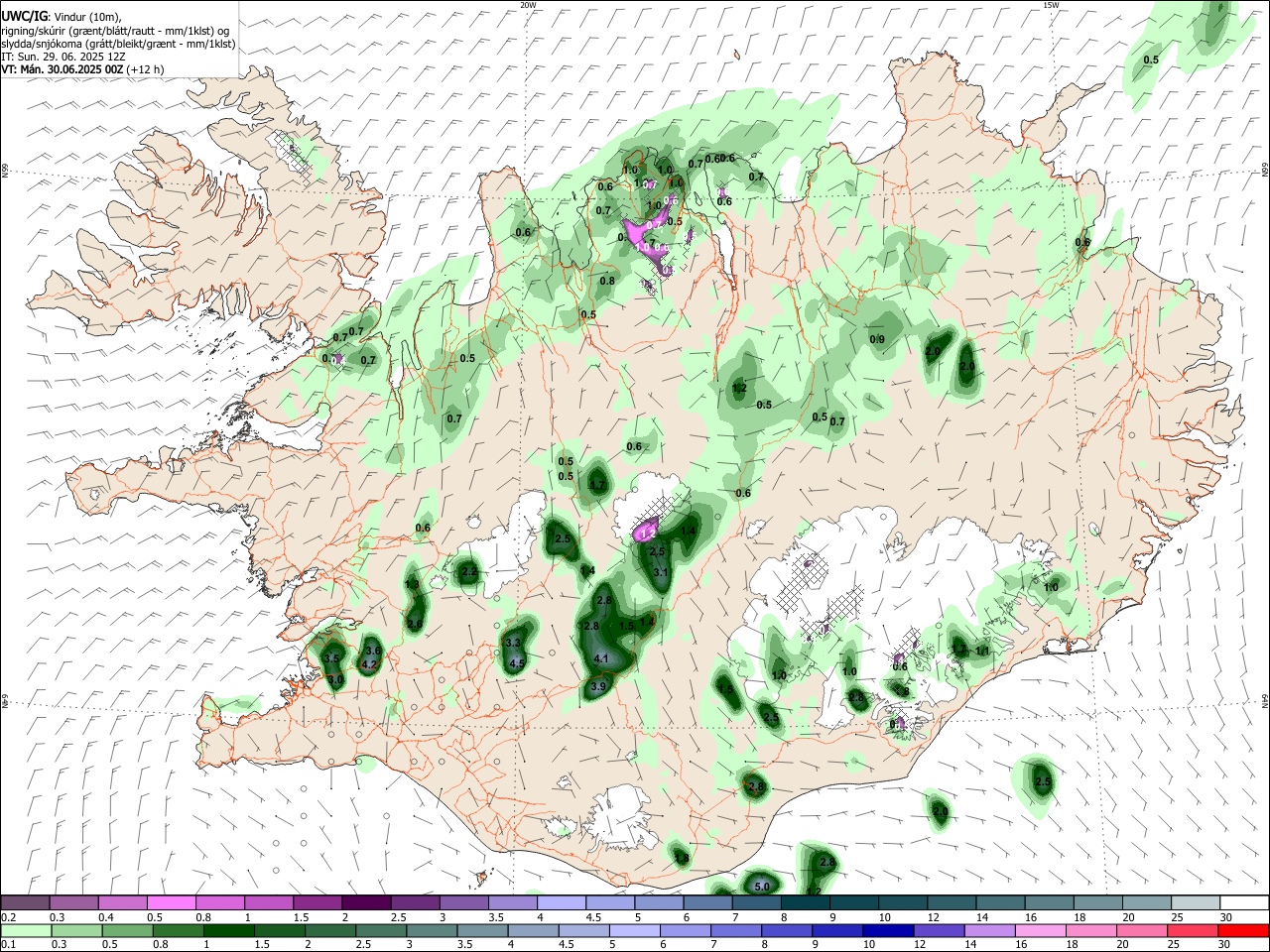
Task: Click the 'slydda/snjókoma' legend description line
Action: pos(118,45)
